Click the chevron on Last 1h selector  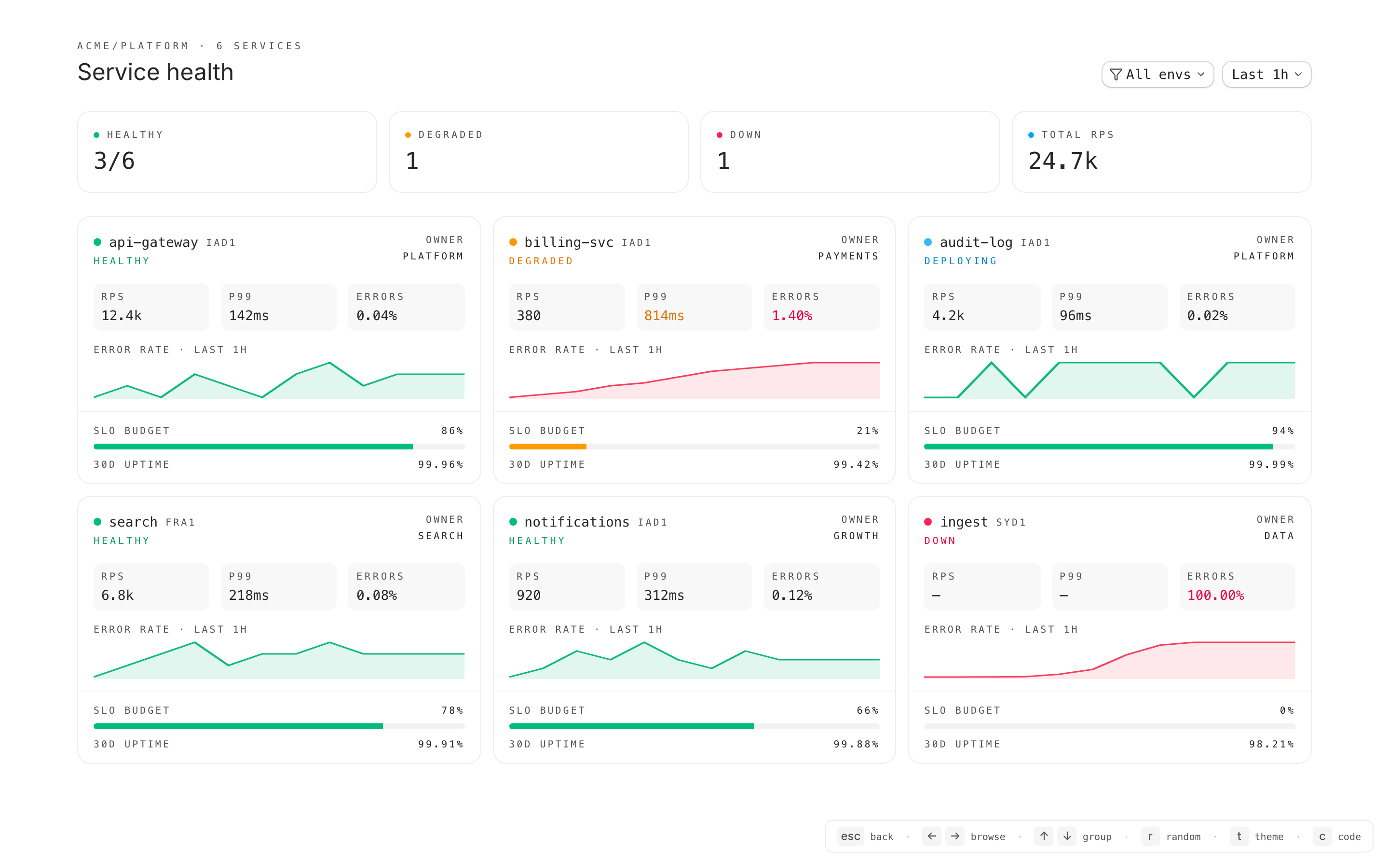point(1298,75)
